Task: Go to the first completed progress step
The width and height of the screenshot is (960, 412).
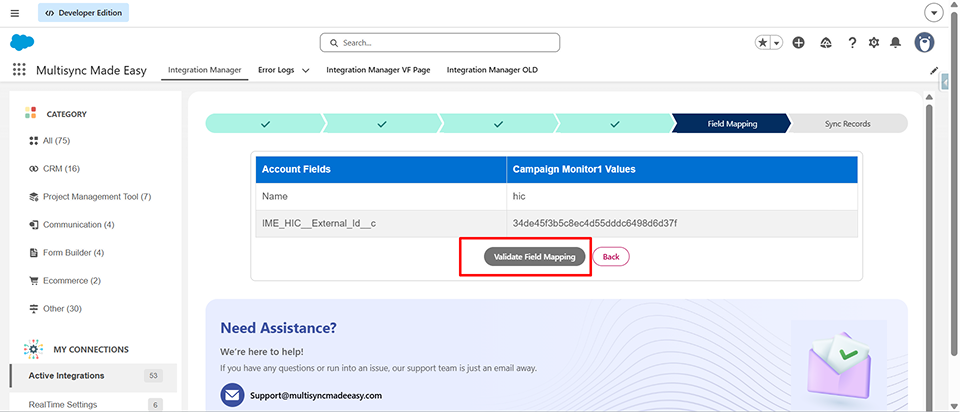Action: [x=264, y=124]
